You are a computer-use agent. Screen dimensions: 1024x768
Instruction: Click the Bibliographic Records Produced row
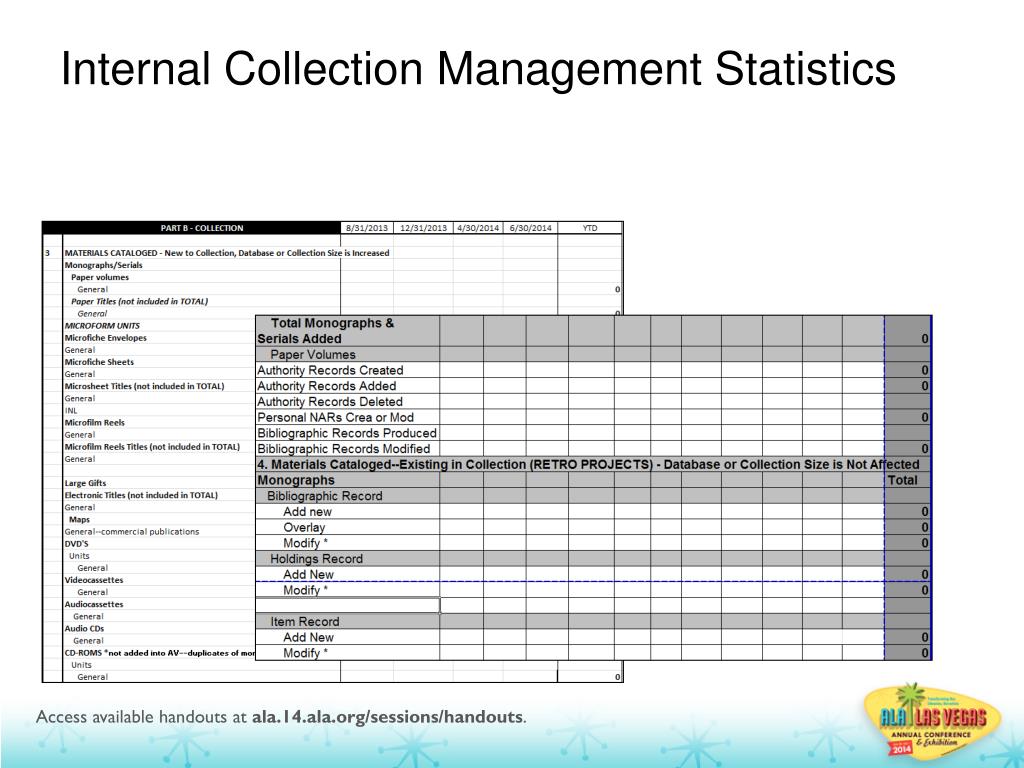pyautogui.click(x=347, y=433)
